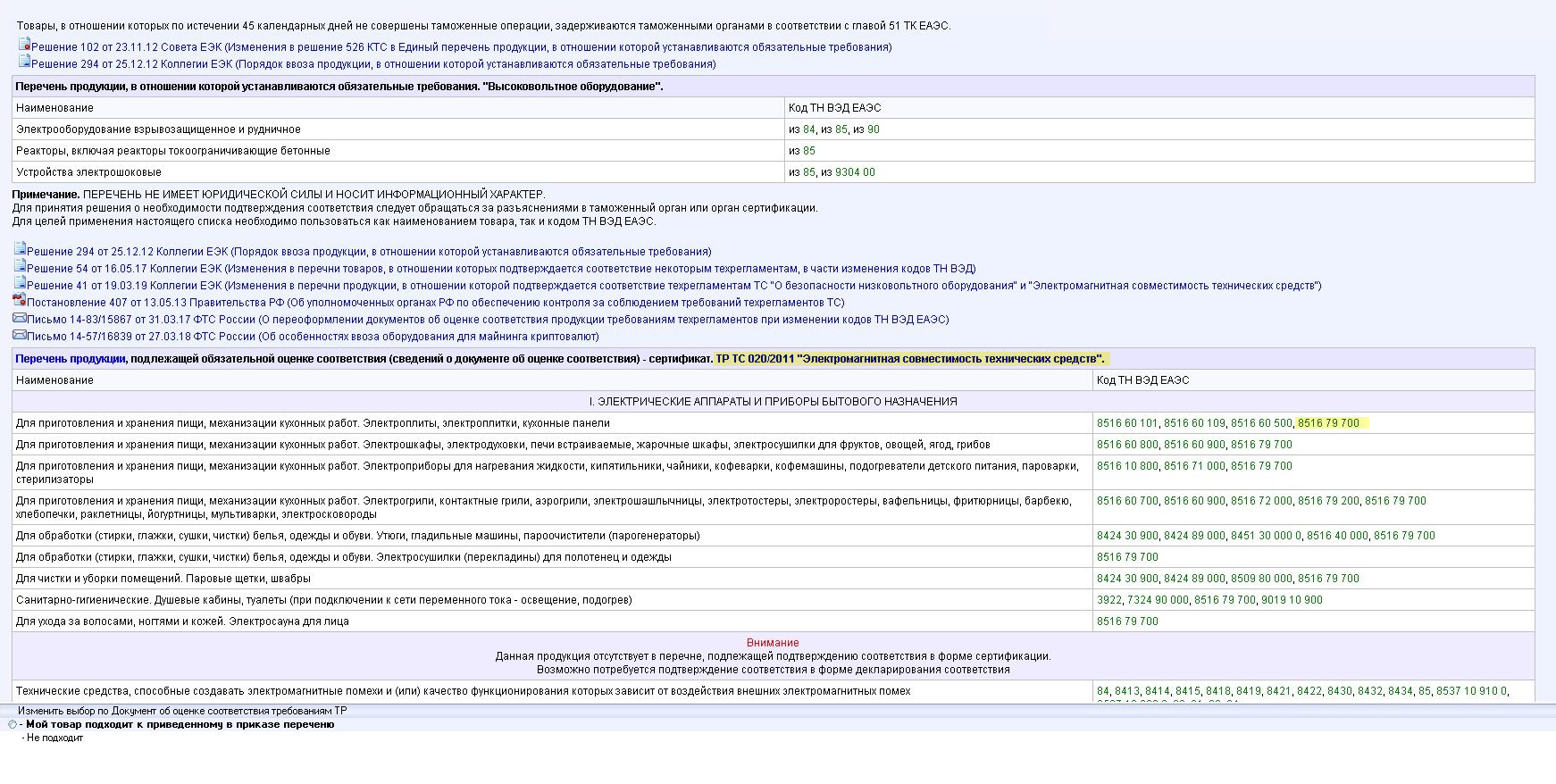Image resolution: width=1556 pixels, height=784 pixels.
Task: Open code link 7324 90 000
Action: pyautogui.click(x=1158, y=600)
